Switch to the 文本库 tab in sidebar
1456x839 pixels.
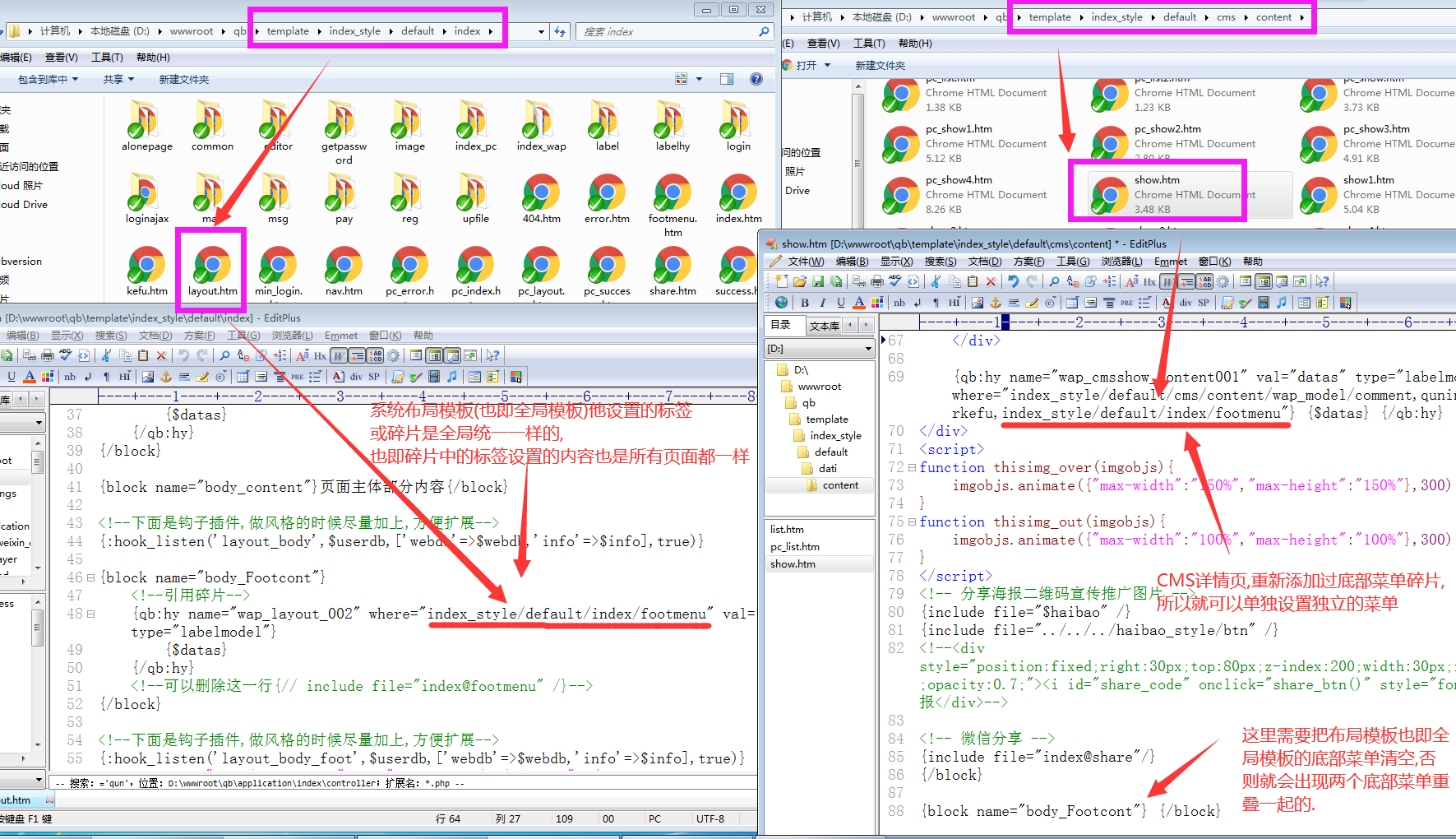[824, 326]
